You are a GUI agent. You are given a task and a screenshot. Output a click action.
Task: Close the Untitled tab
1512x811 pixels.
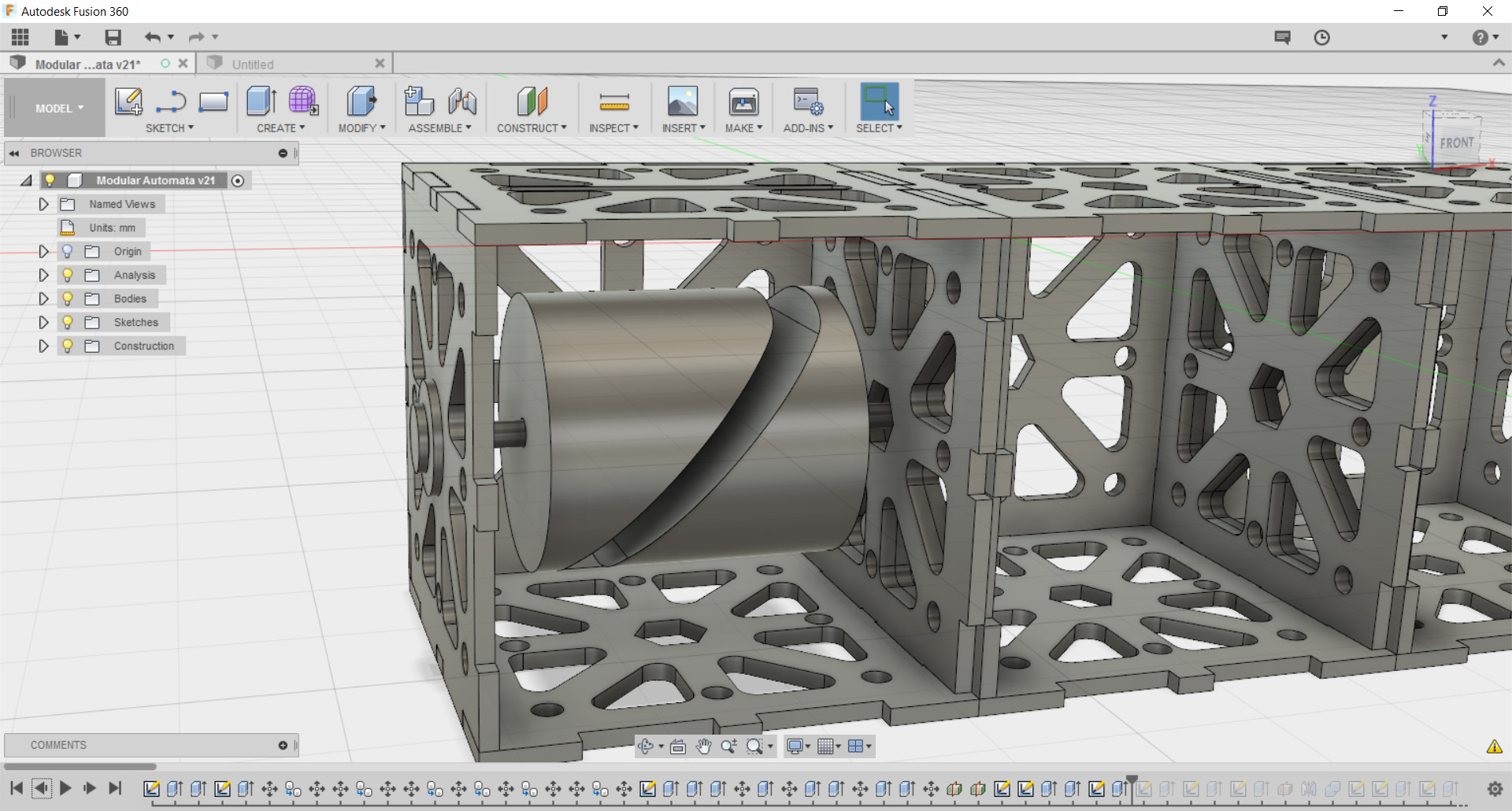(x=380, y=64)
